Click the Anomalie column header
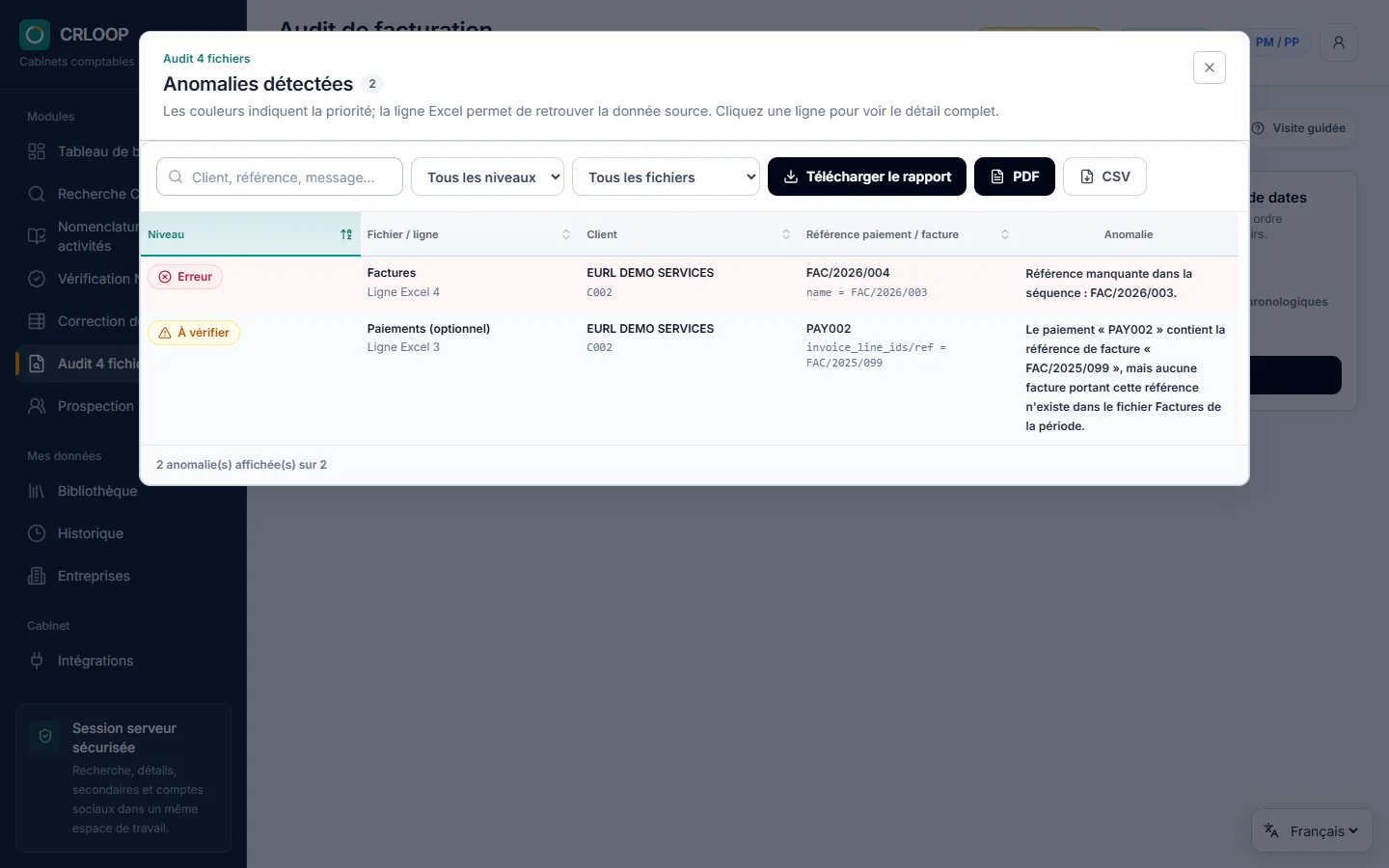Screen dimensions: 1389x868 [x=1129, y=234]
